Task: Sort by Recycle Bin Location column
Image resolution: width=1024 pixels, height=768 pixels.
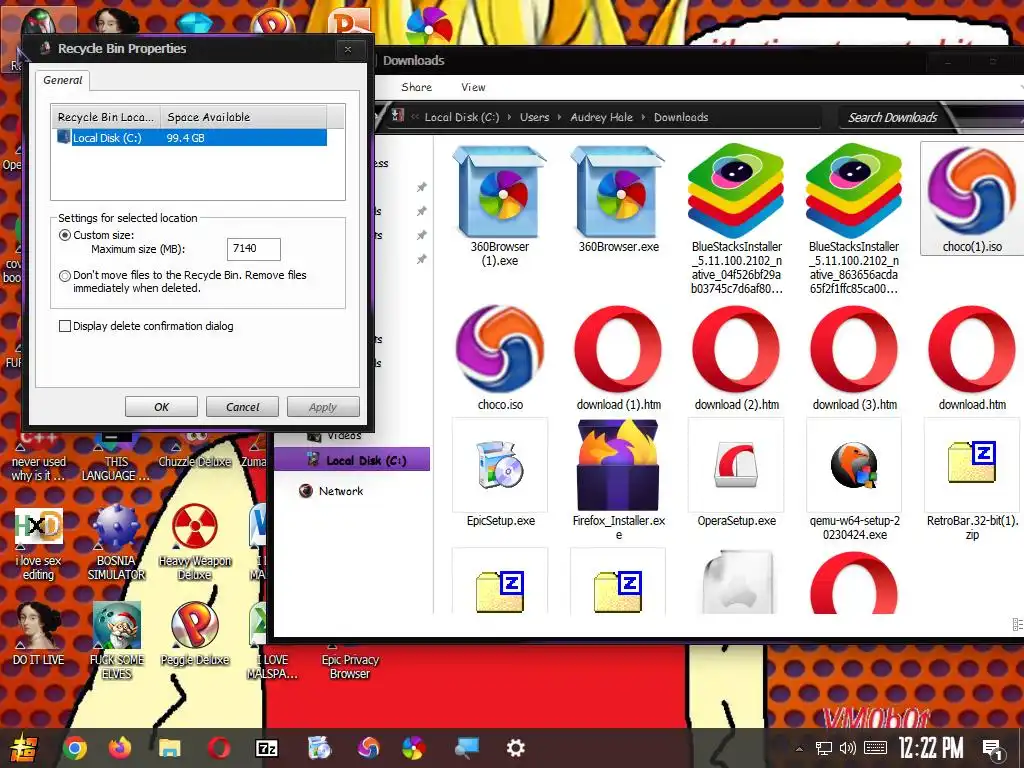Action: [106, 117]
